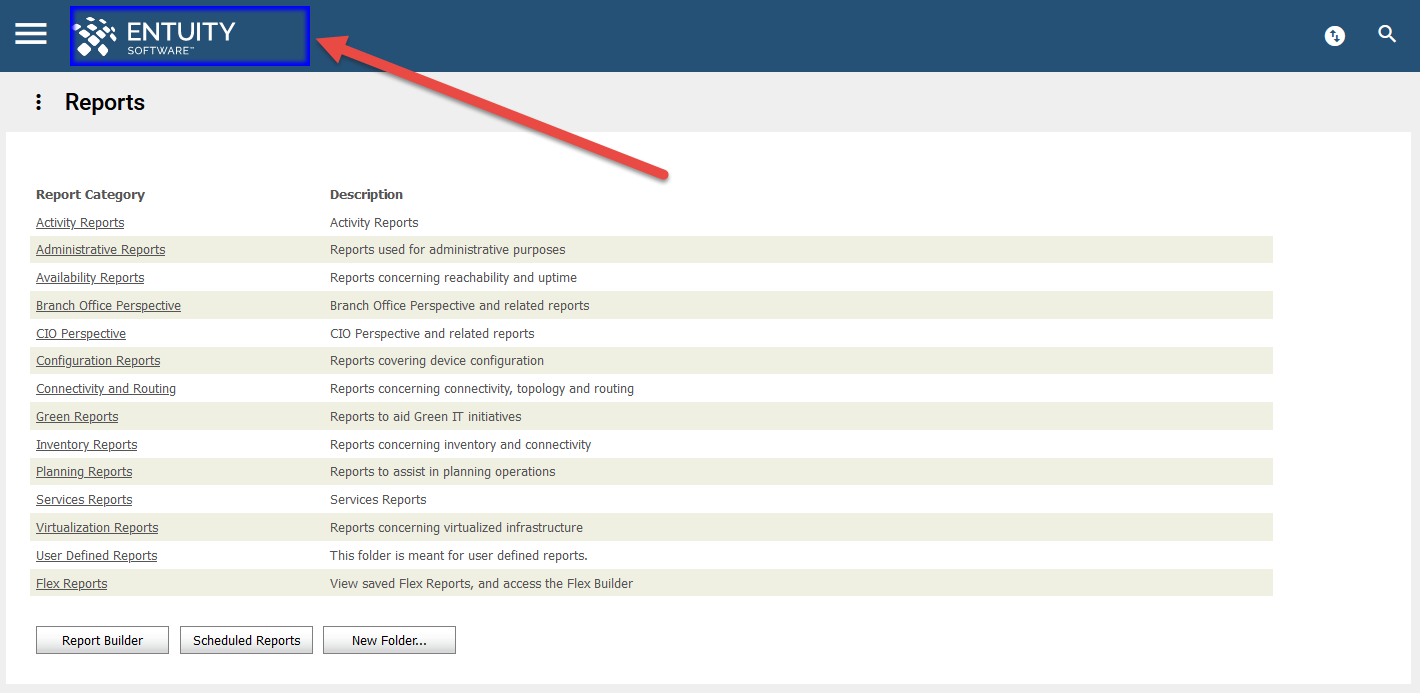Screen dimensions: 1420x693
Task: Click description 'Reports used for administrative purposes'
Action: (448, 250)
